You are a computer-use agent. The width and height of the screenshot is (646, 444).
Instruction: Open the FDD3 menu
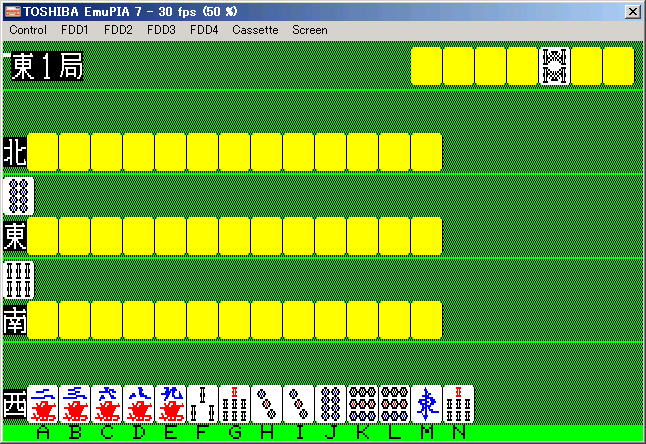click(x=161, y=30)
